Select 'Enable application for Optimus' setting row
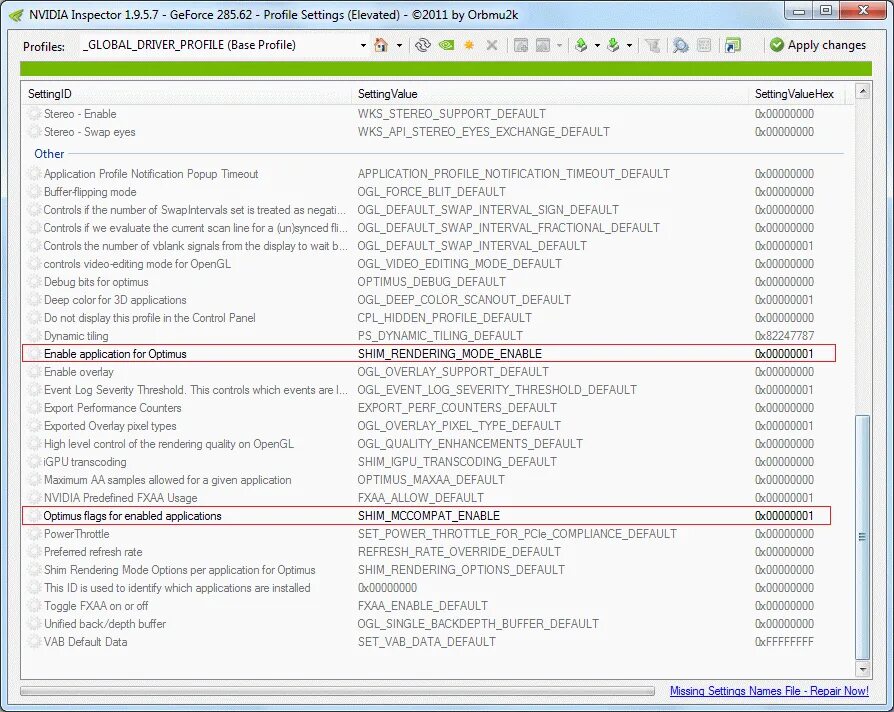 (x=429, y=353)
